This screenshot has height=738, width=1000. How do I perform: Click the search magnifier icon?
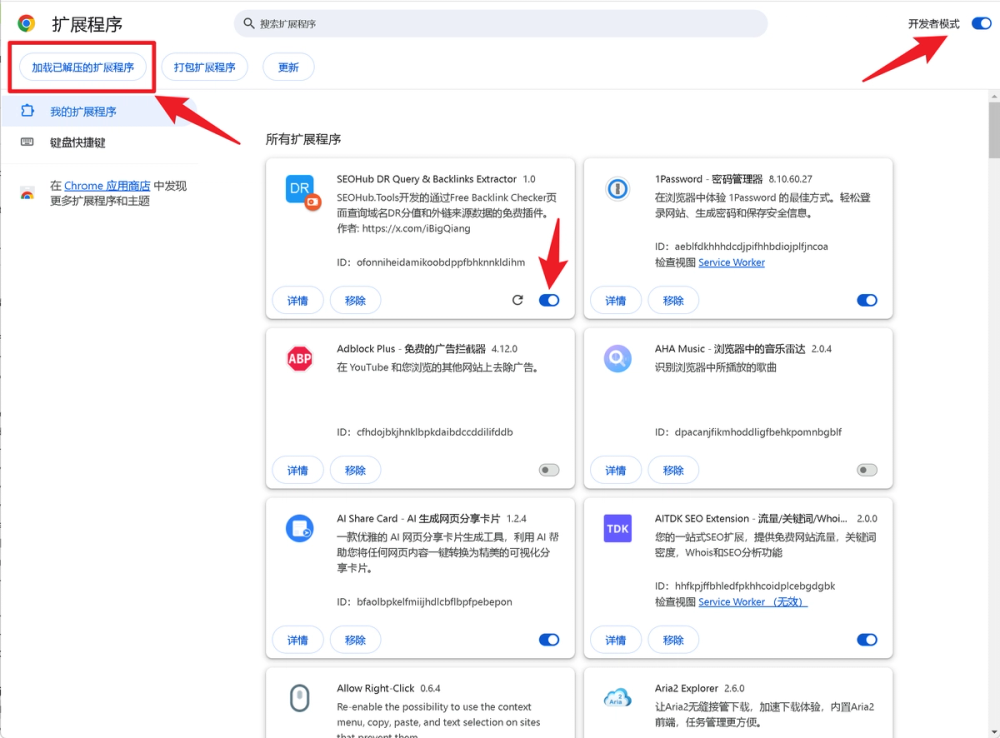[x=249, y=24]
